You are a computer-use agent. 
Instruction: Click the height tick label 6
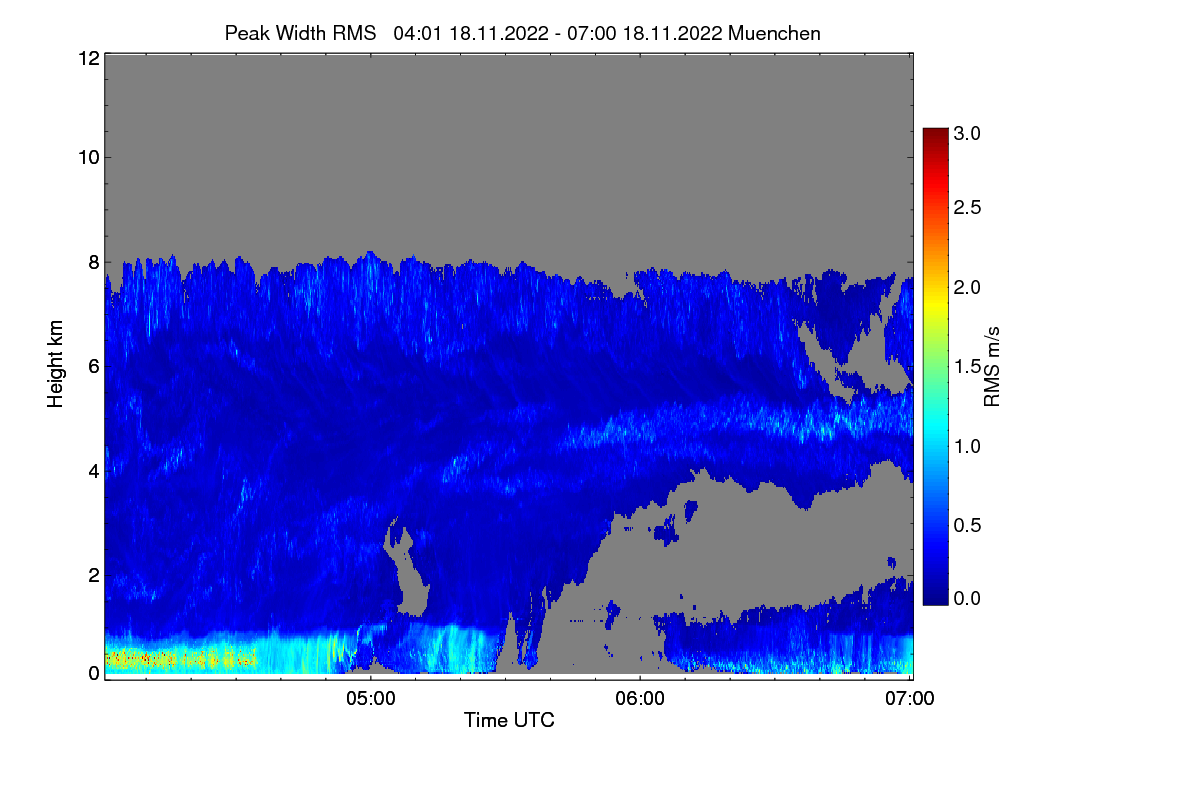tap(94, 366)
